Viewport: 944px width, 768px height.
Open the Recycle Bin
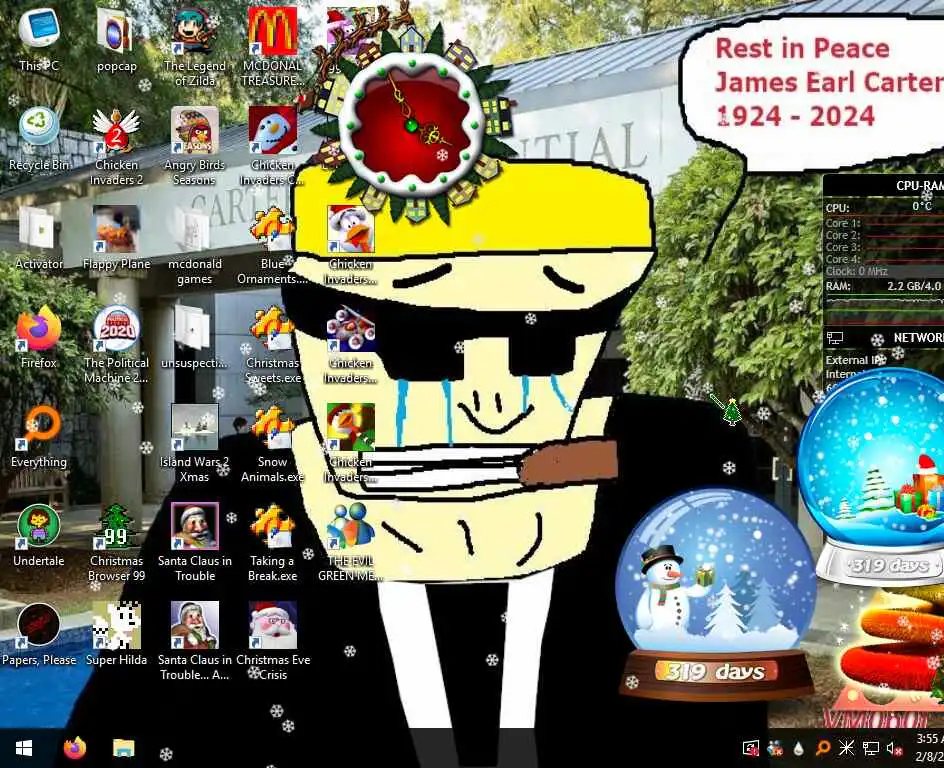pos(39,140)
